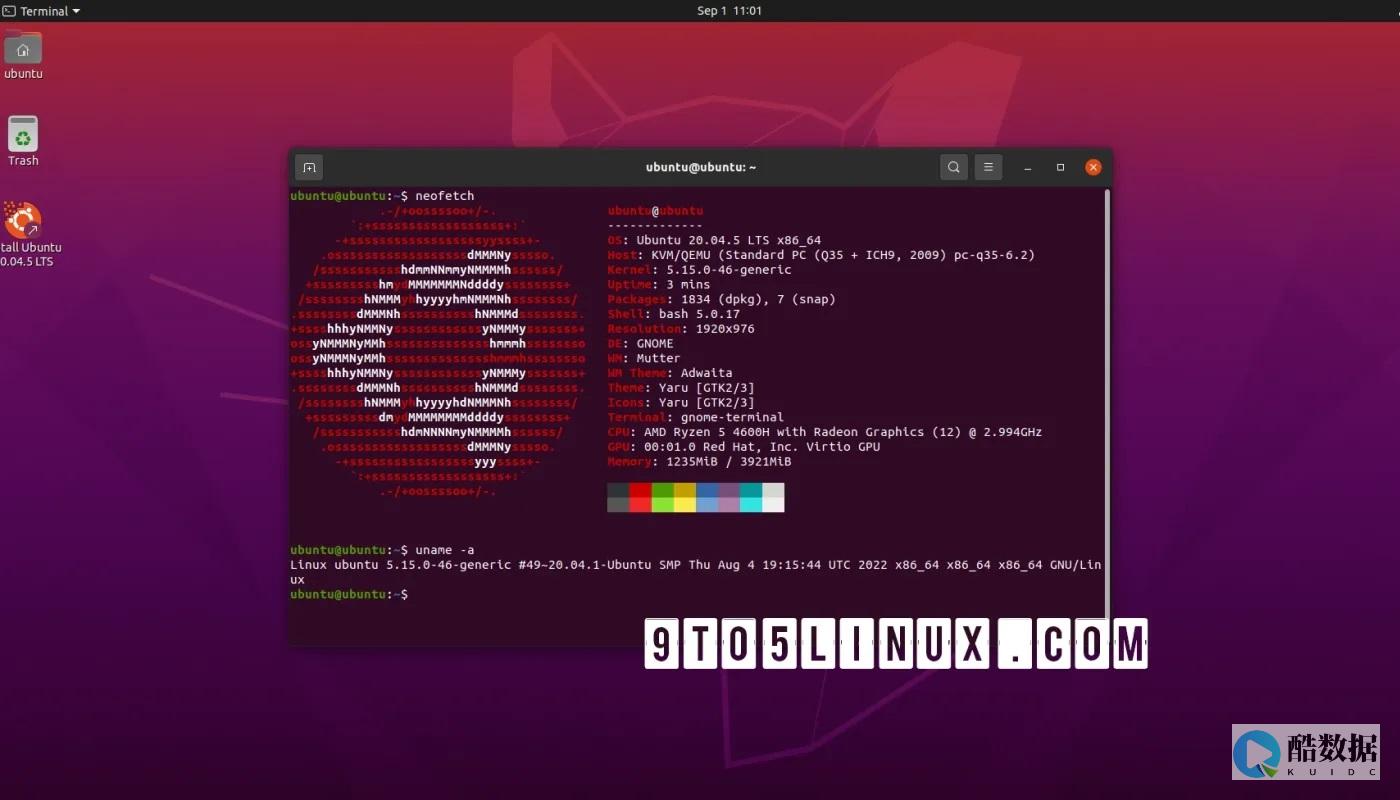Click the 'GPU: 00:01.0 Red Hat, Inc. Virtio GPU' line
Image resolution: width=1400 pixels, height=800 pixels.
click(x=744, y=447)
